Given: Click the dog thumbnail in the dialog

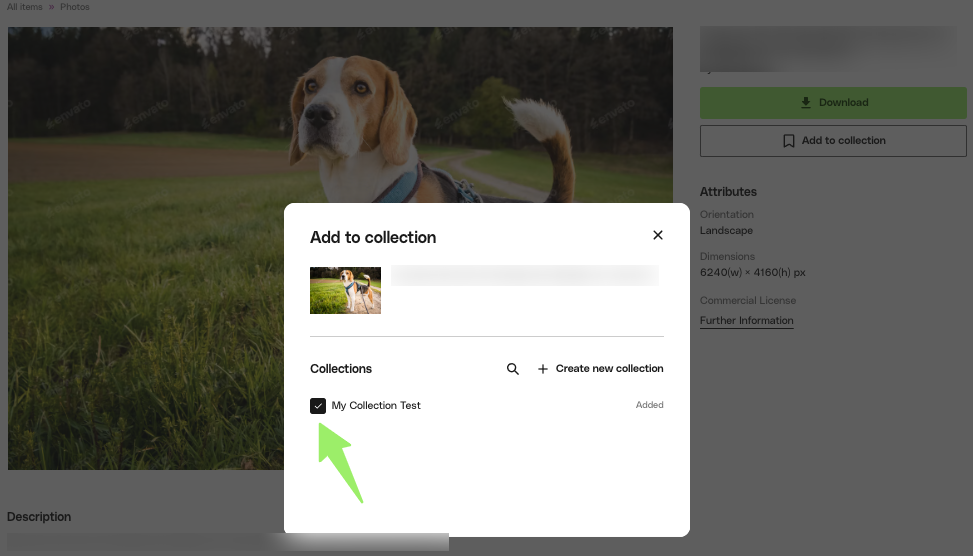Looking at the screenshot, I should point(345,290).
